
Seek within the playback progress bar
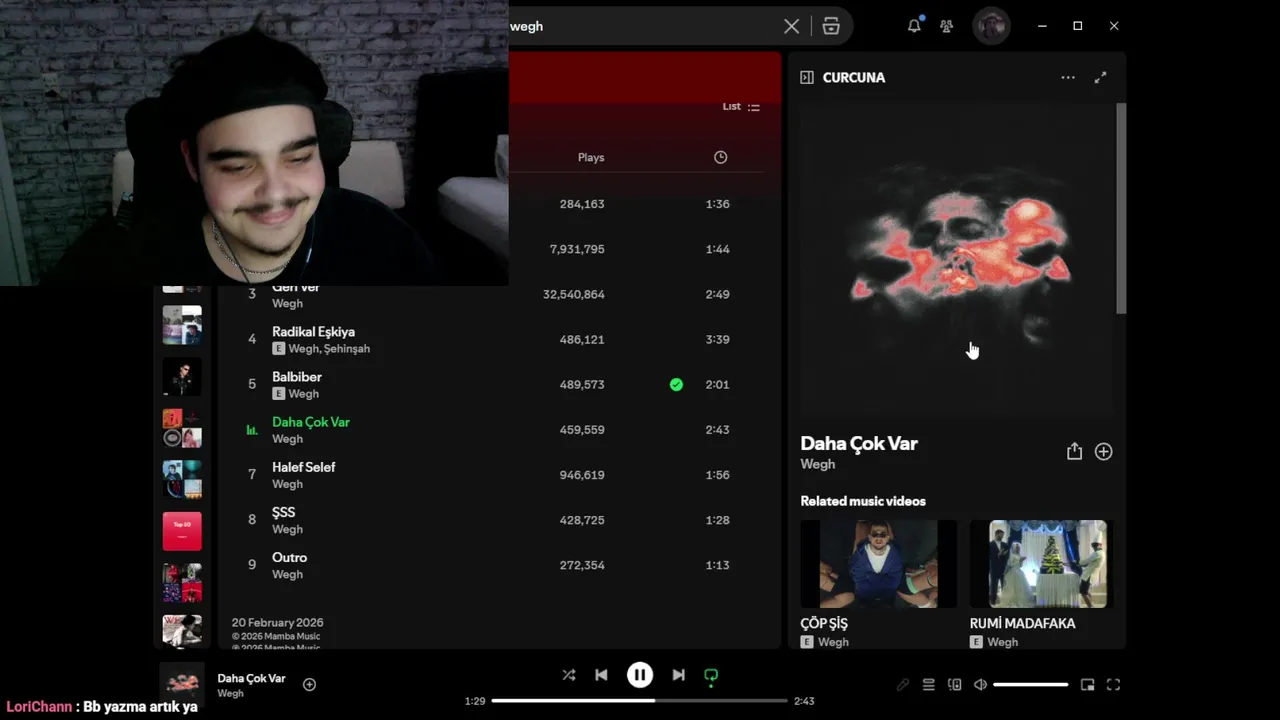click(x=640, y=701)
